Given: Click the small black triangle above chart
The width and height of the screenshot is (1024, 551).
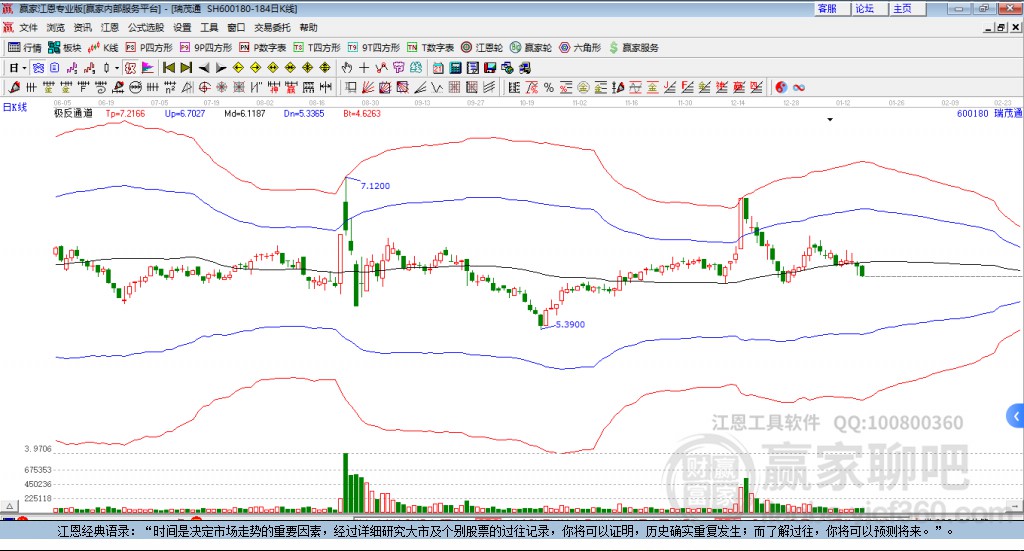Looking at the screenshot, I should pyautogui.click(x=830, y=119).
